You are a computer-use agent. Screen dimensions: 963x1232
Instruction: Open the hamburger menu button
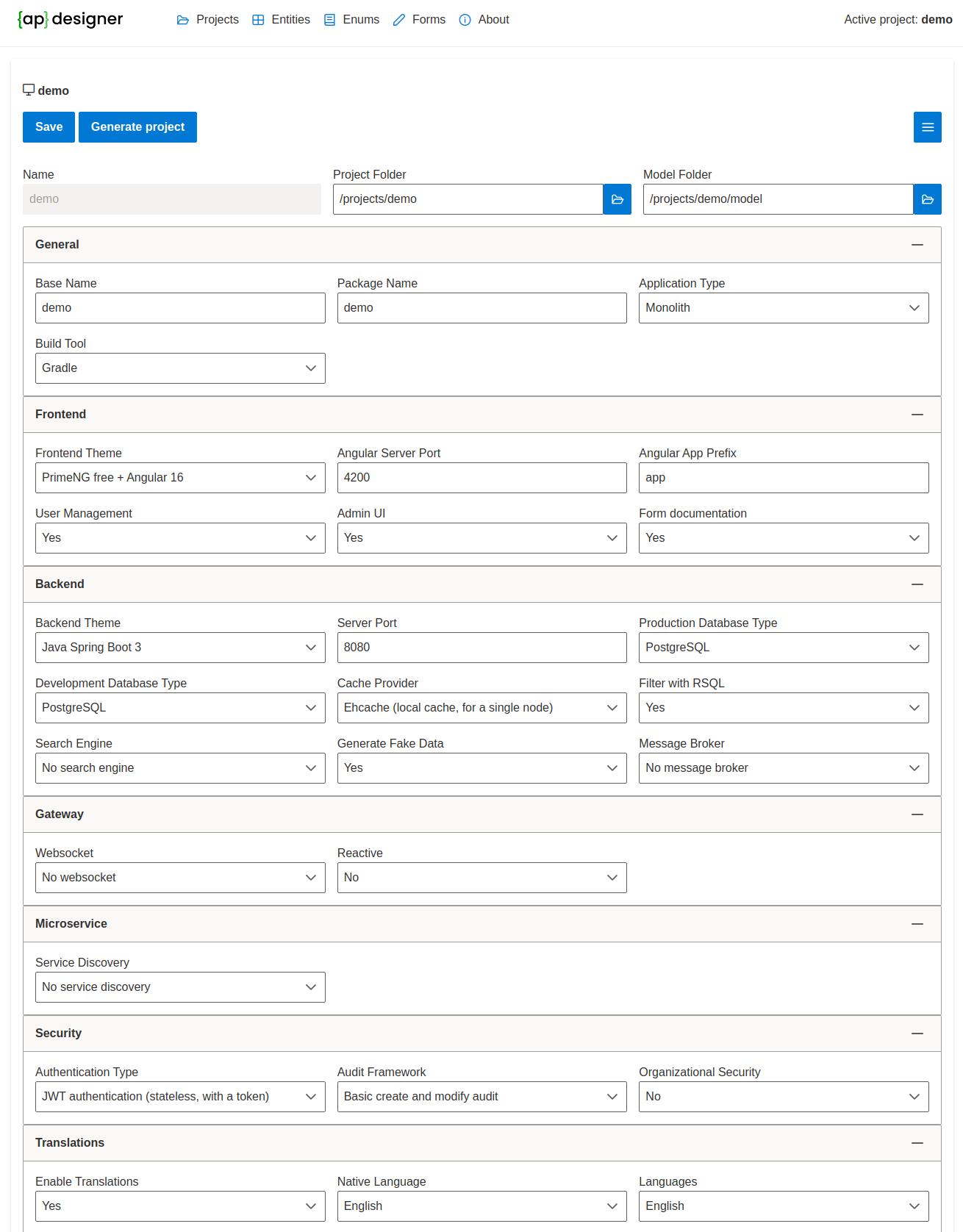[x=927, y=127]
